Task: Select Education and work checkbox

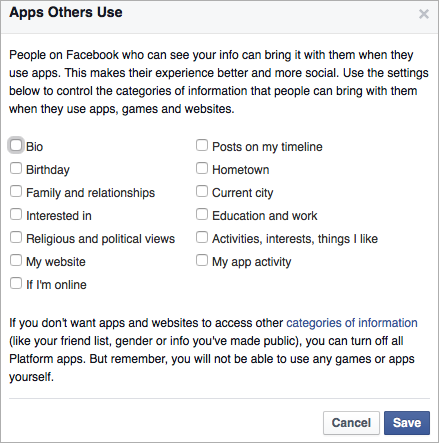Action: pos(202,214)
